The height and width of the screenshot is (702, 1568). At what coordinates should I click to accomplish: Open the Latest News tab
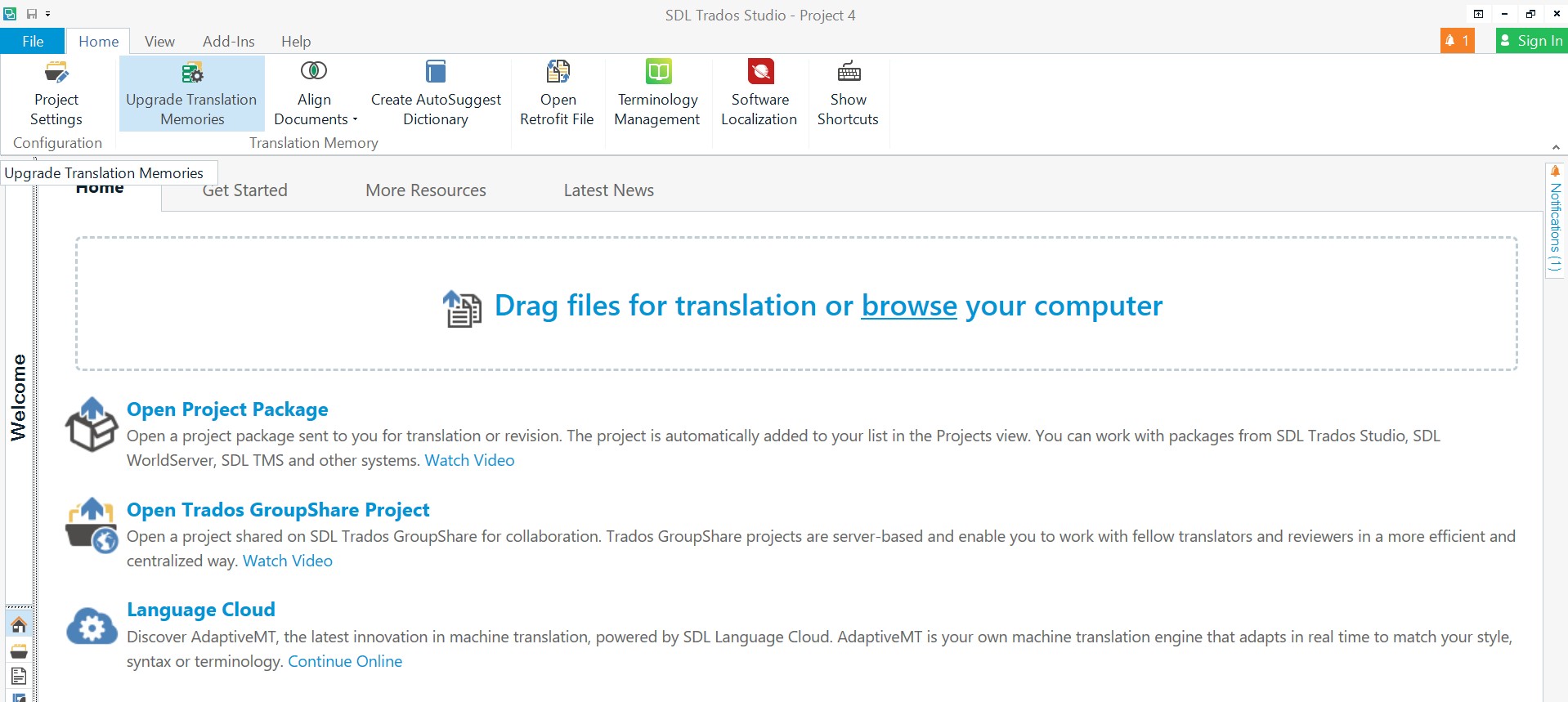coord(609,190)
